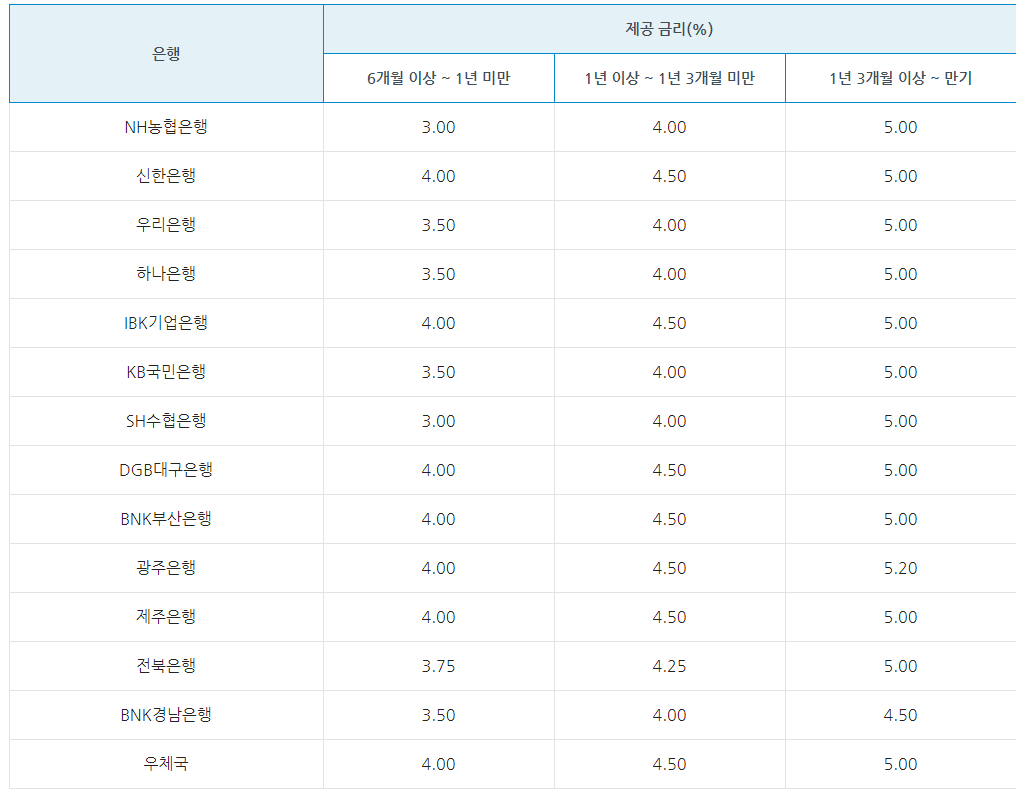Select DGB대구은행 rate 5.00
The width and height of the screenshot is (1016, 808).
coord(901,470)
